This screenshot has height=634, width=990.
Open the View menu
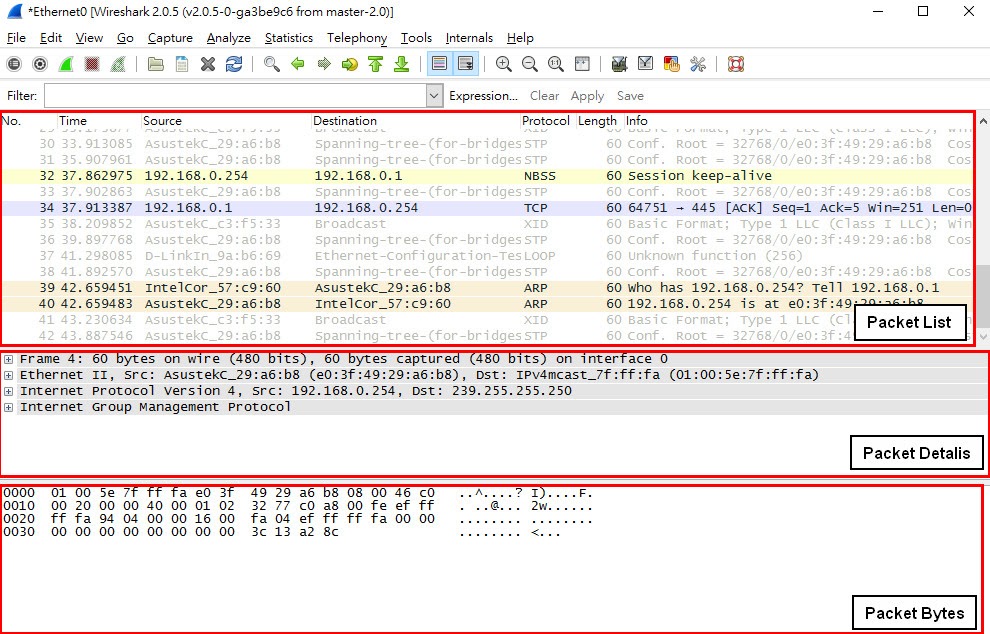coord(89,38)
